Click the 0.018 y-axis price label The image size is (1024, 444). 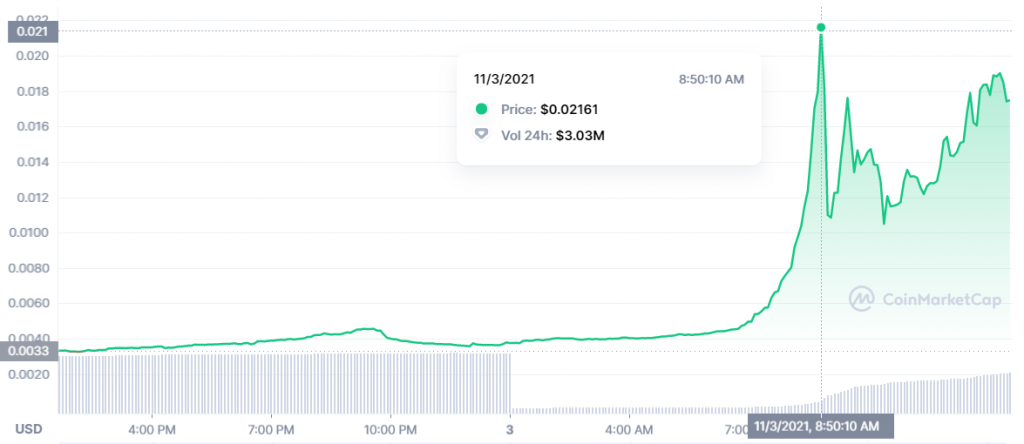pyautogui.click(x=32, y=92)
